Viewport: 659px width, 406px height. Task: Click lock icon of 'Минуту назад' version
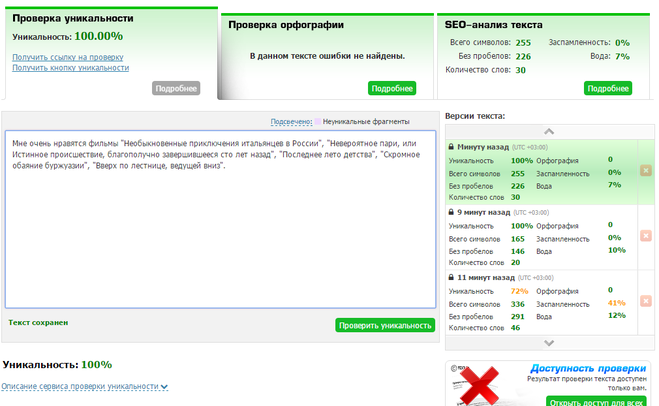click(451, 147)
